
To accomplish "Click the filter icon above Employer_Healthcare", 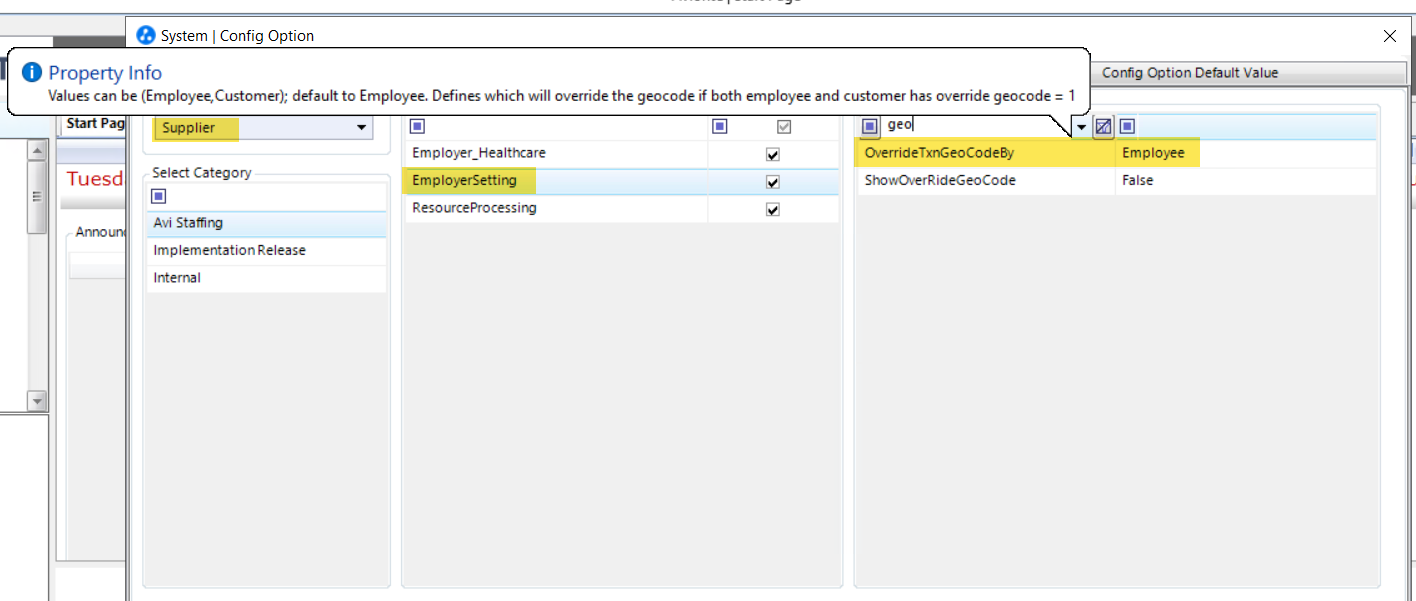I will (418, 126).
